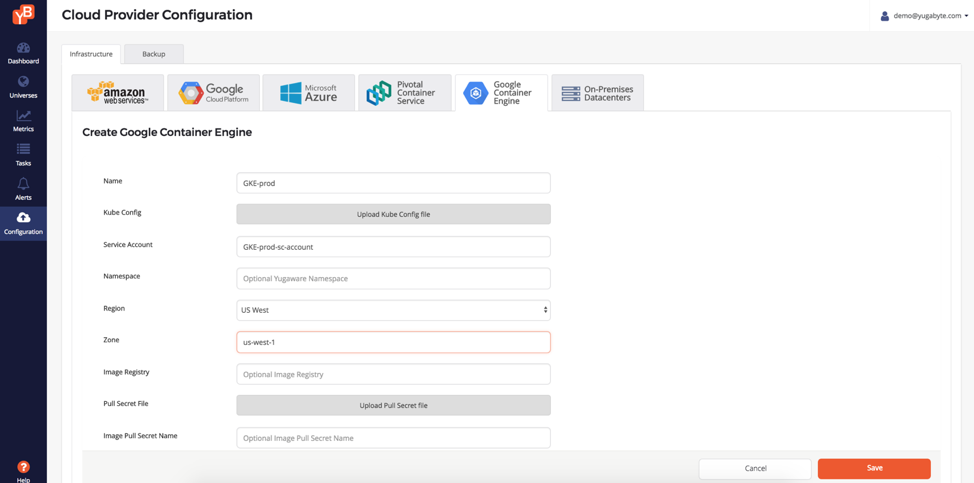This screenshot has width=974, height=483.
Task: Open the demo@yugabyte.com user menu
Action: click(924, 16)
